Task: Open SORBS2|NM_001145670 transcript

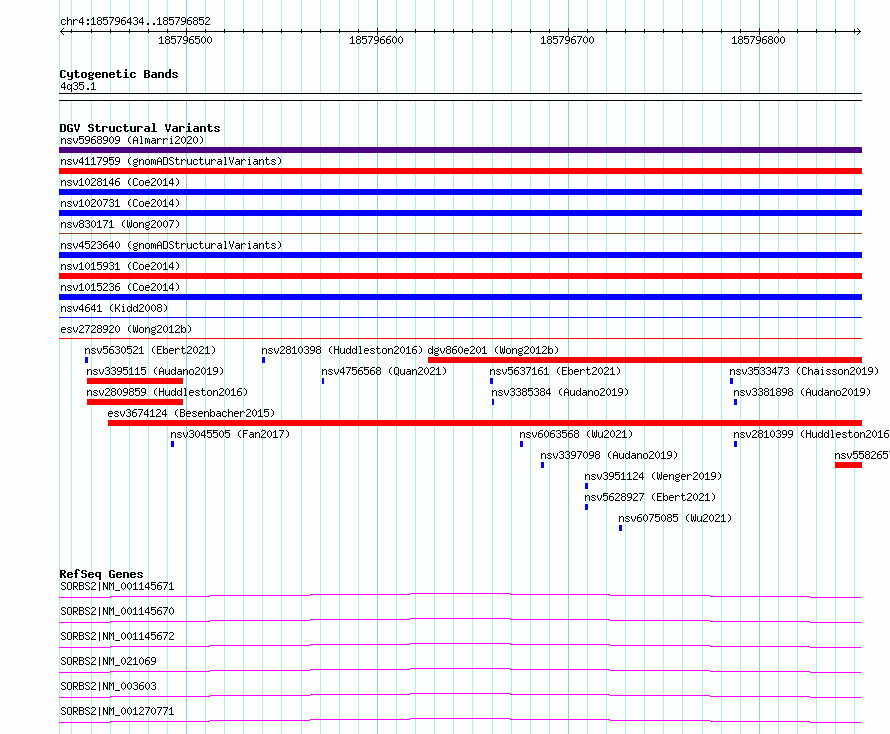Action: click(117, 611)
